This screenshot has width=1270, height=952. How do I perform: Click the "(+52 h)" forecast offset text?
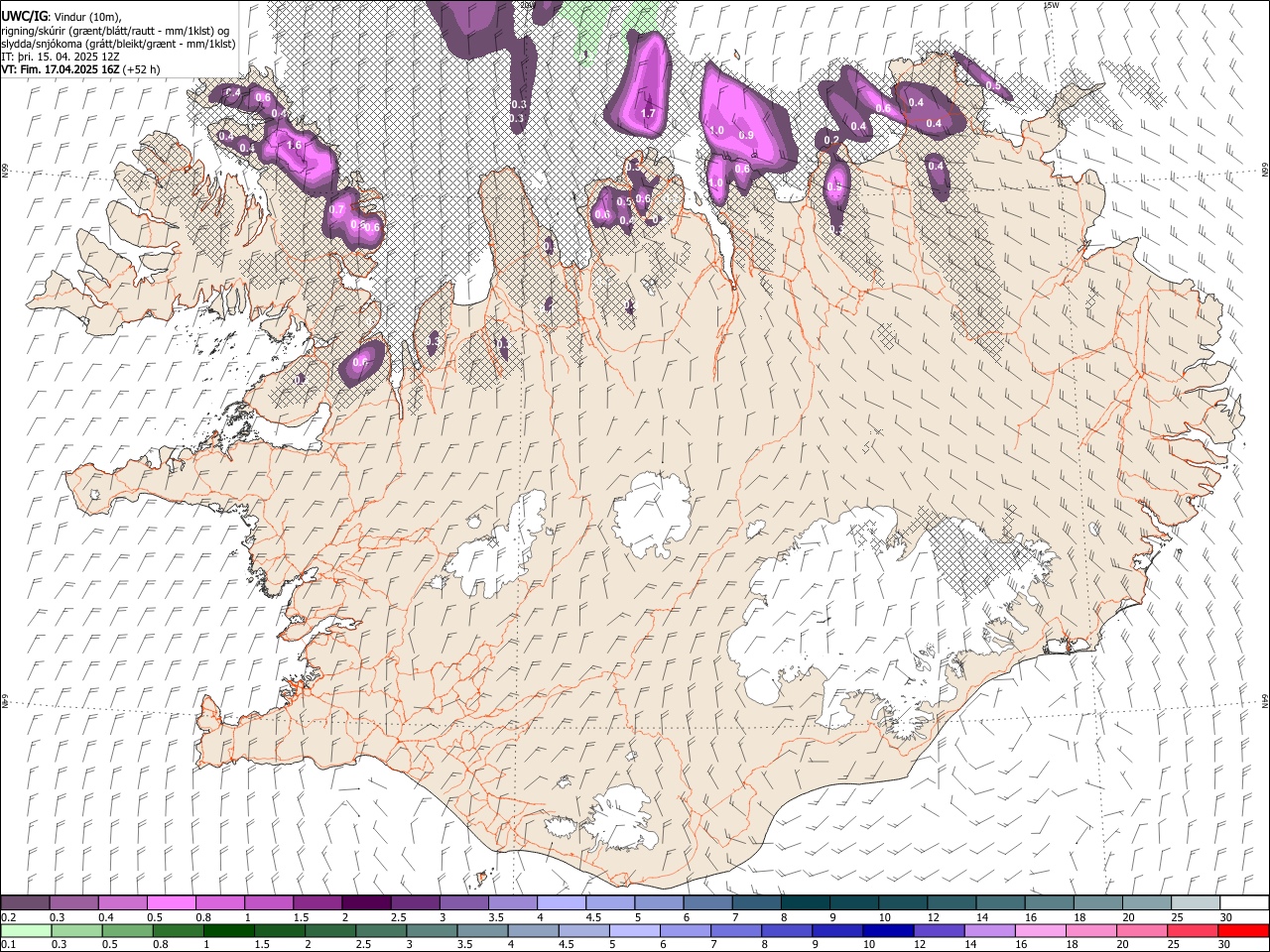pyautogui.click(x=142, y=69)
